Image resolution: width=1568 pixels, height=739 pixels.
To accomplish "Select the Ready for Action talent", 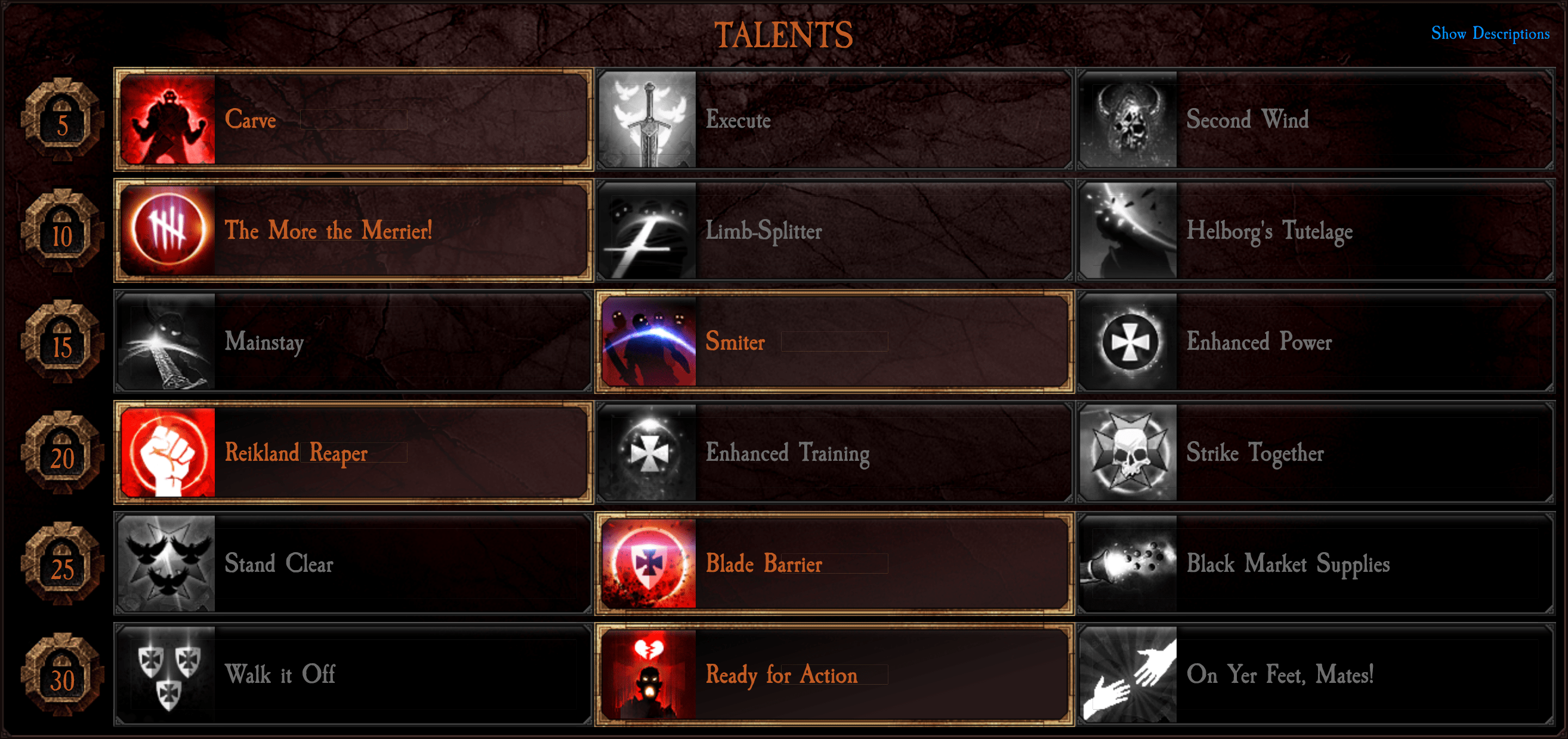I will 835,674.
